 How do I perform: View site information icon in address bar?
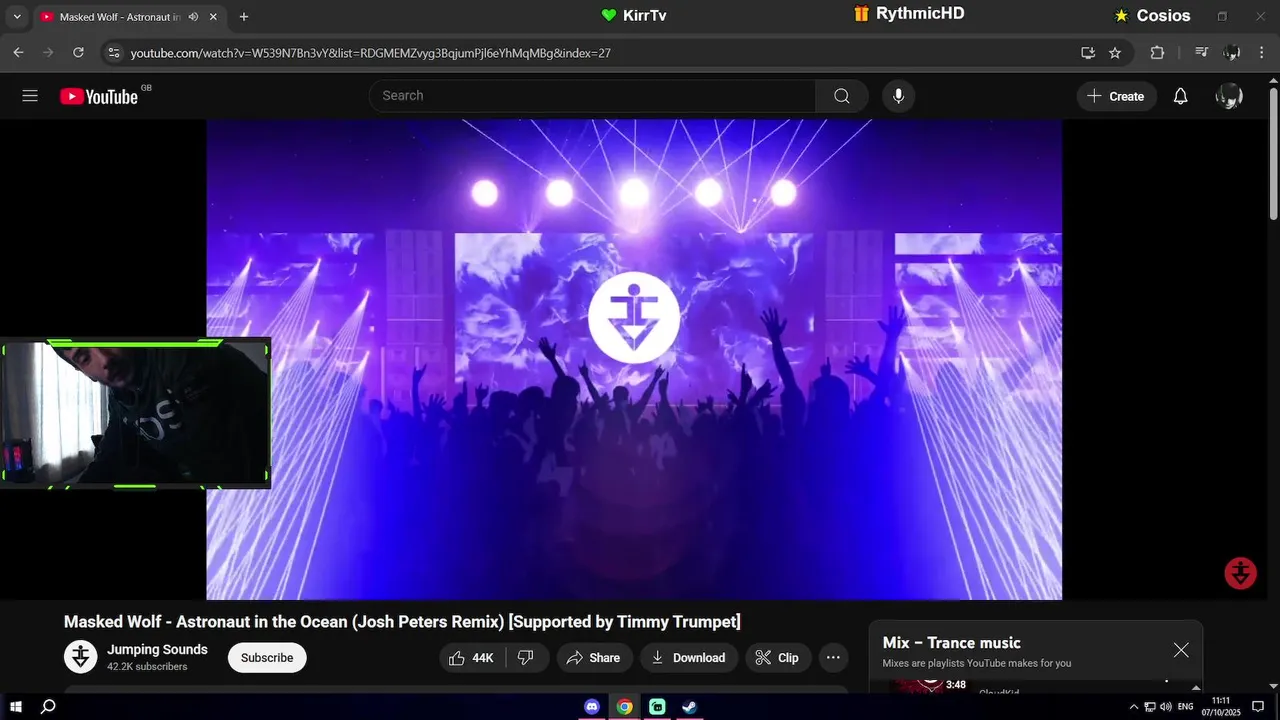(x=113, y=53)
